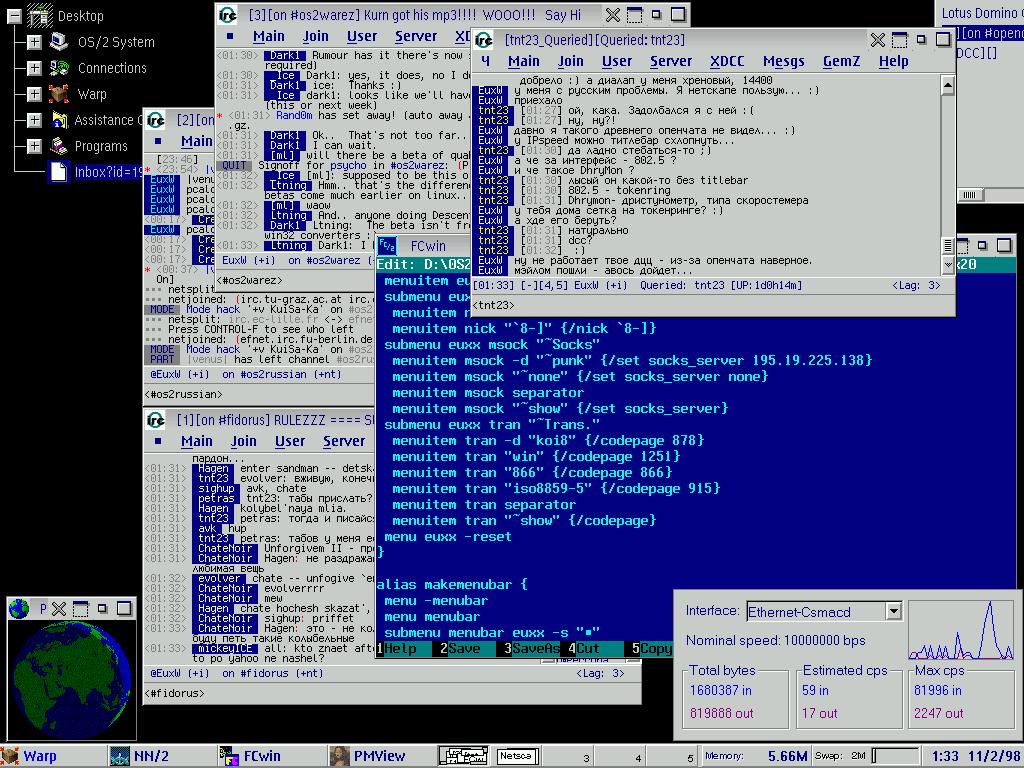
Task: Click the clock showing 1:33 11/2/98
Action: tap(975, 756)
